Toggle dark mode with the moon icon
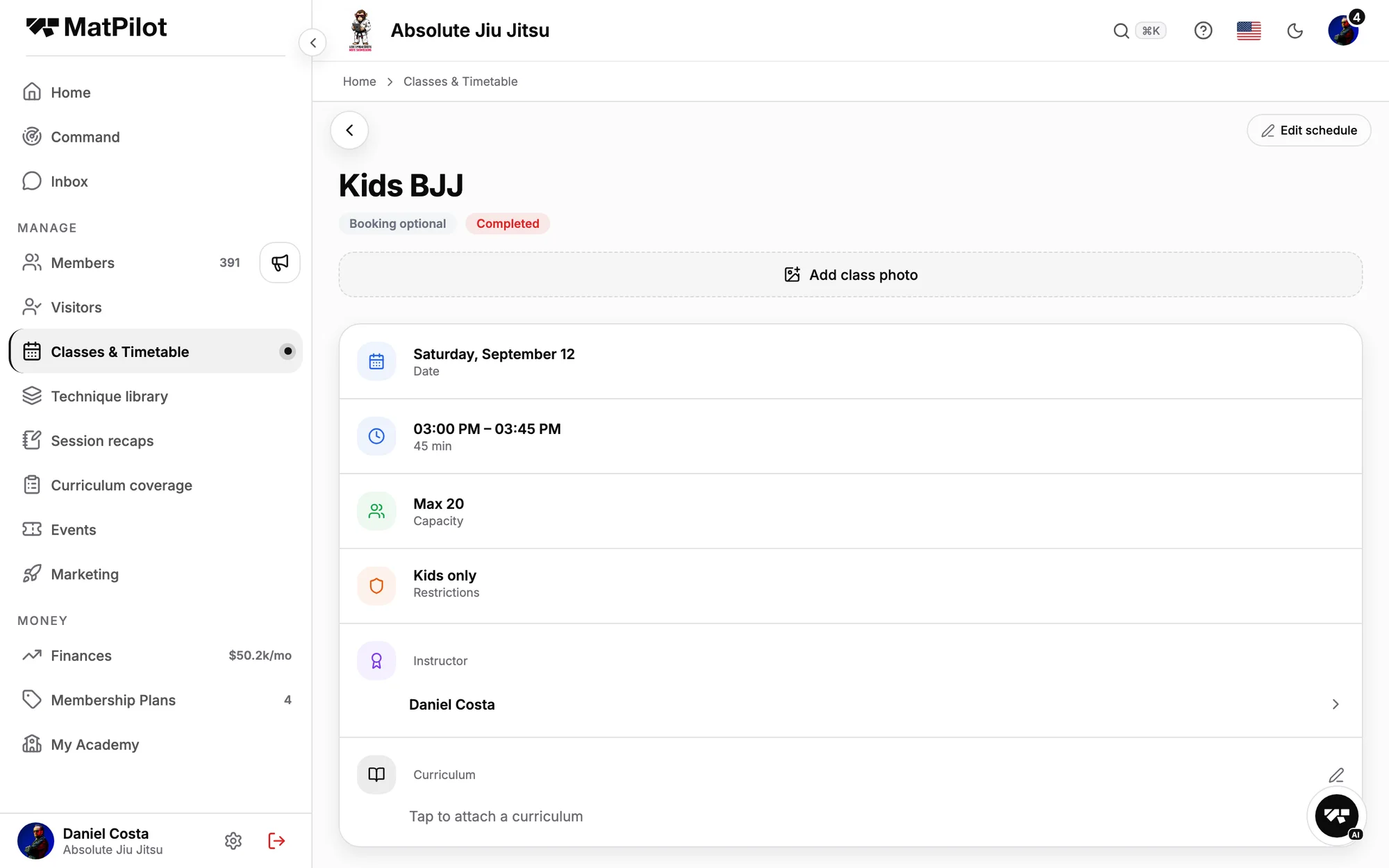This screenshot has height=868, width=1389. pyautogui.click(x=1295, y=31)
